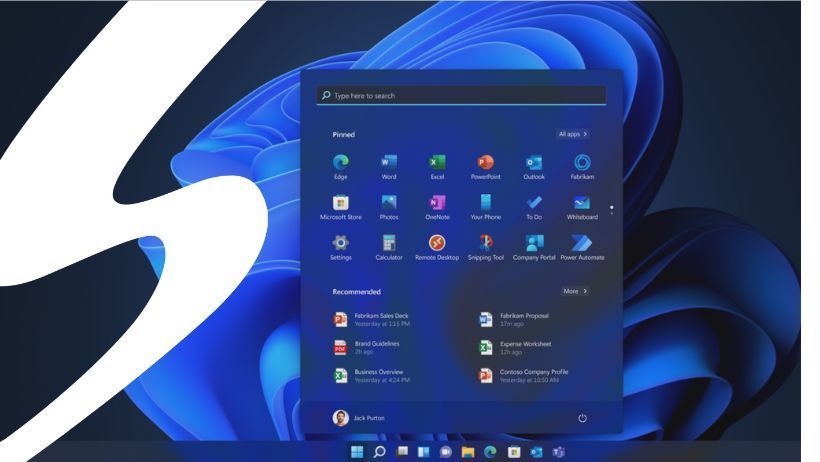Open the Calculator app
The height and width of the screenshot is (462, 820).
point(389,247)
